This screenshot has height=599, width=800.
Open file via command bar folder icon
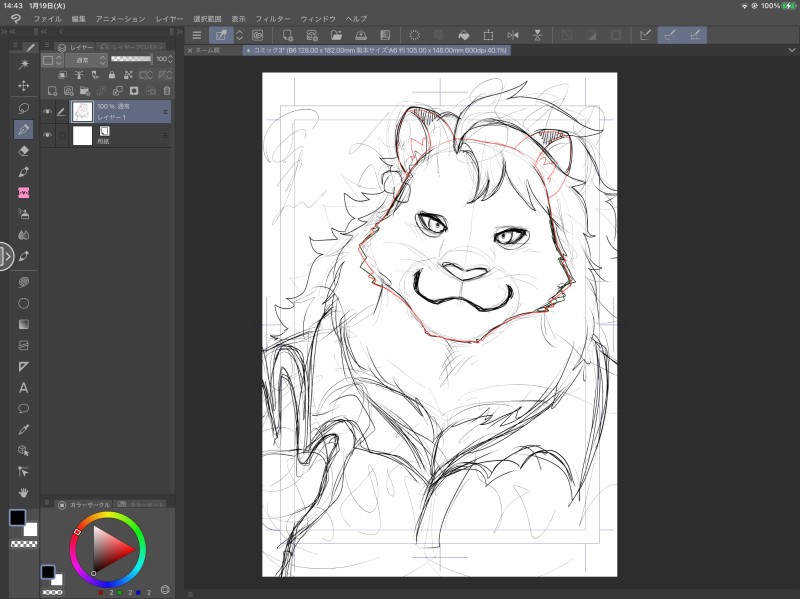(336, 35)
